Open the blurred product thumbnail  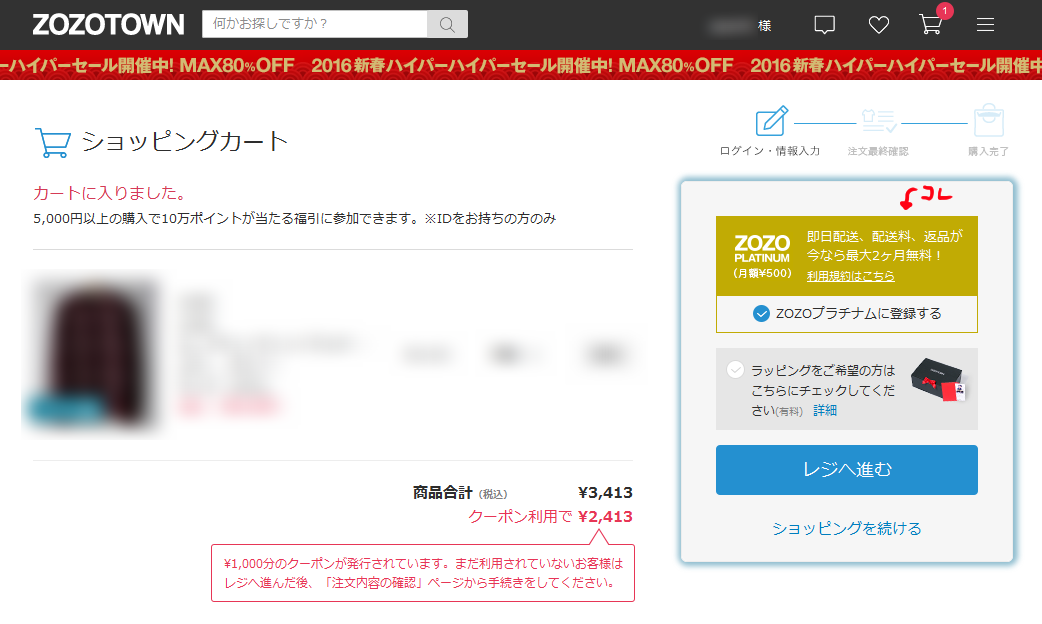tap(93, 354)
